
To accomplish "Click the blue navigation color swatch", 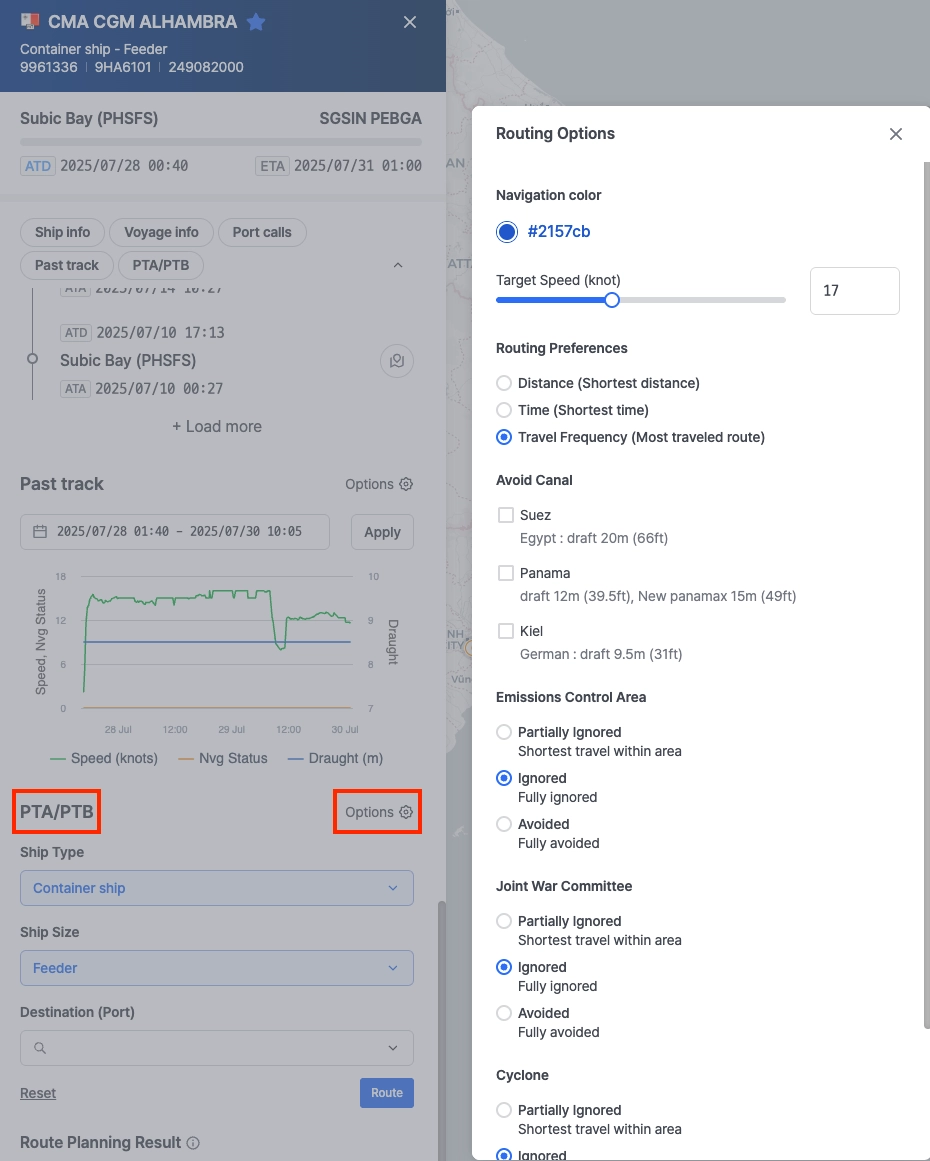I will pos(507,232).
